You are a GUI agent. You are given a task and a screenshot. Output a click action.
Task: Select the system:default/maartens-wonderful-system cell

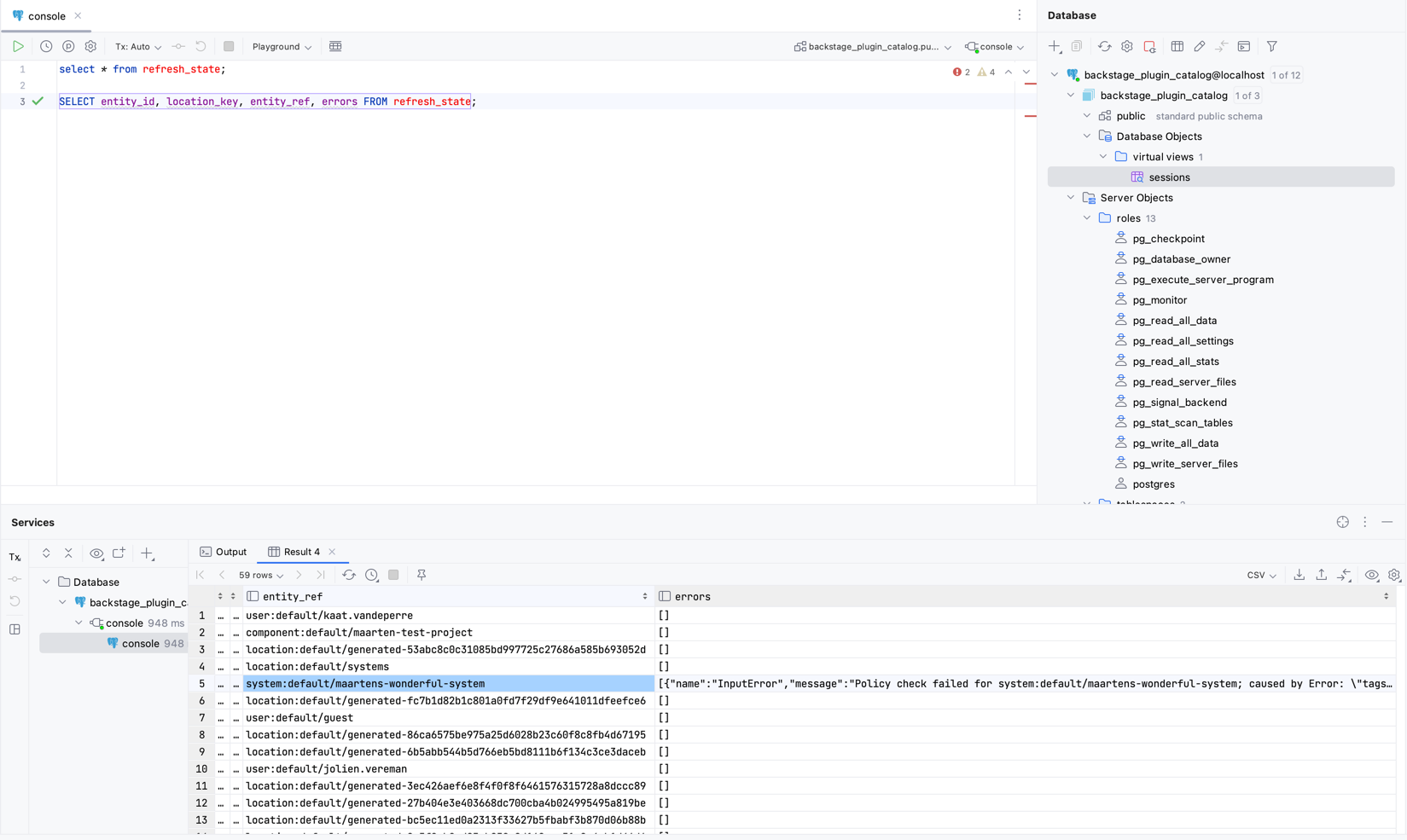(x=449, y=684)
